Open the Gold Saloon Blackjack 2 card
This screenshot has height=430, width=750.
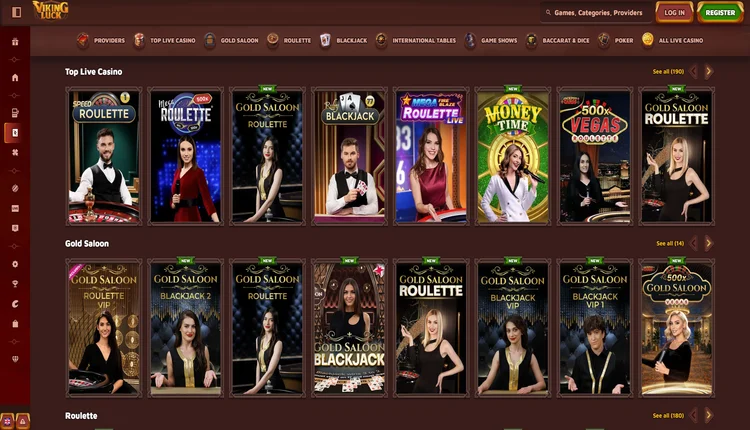pyautogui.click(x=186, y=328)
